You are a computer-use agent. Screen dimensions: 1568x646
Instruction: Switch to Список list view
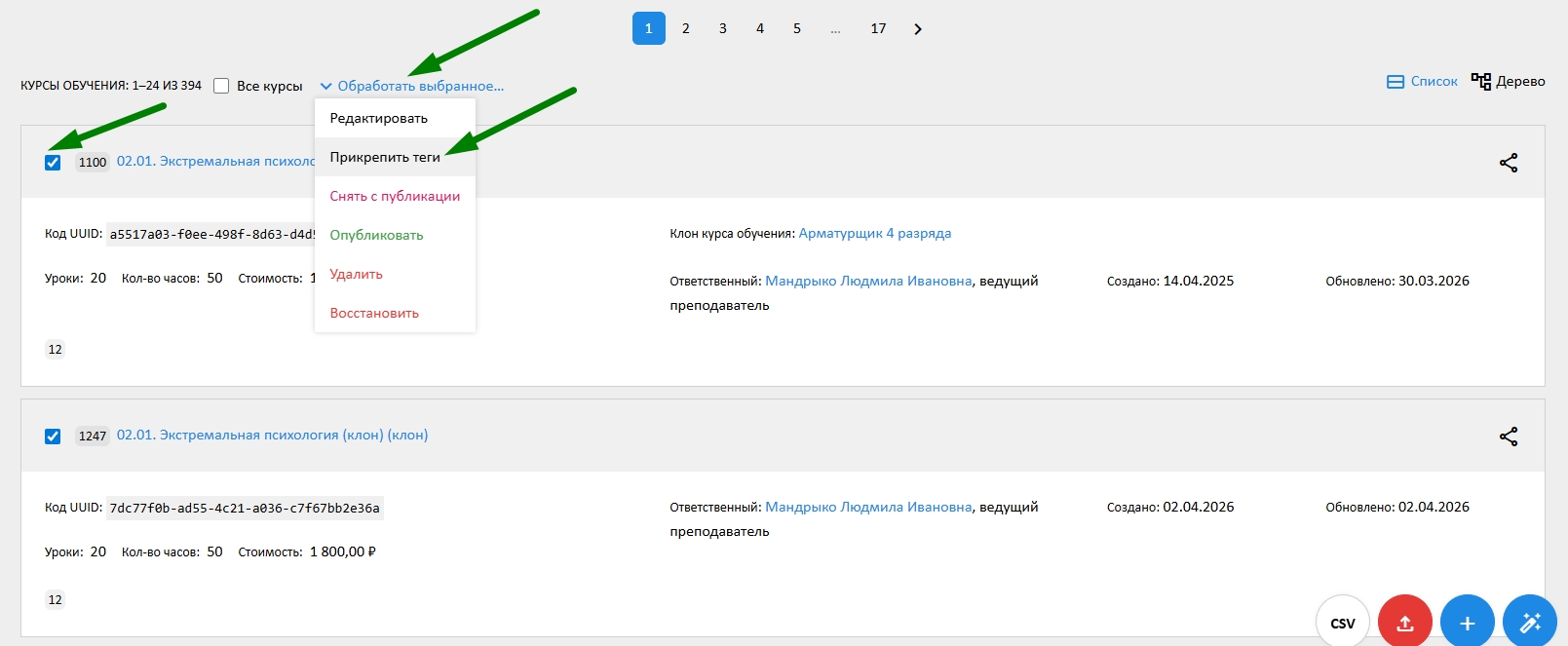coord(1422,82)
